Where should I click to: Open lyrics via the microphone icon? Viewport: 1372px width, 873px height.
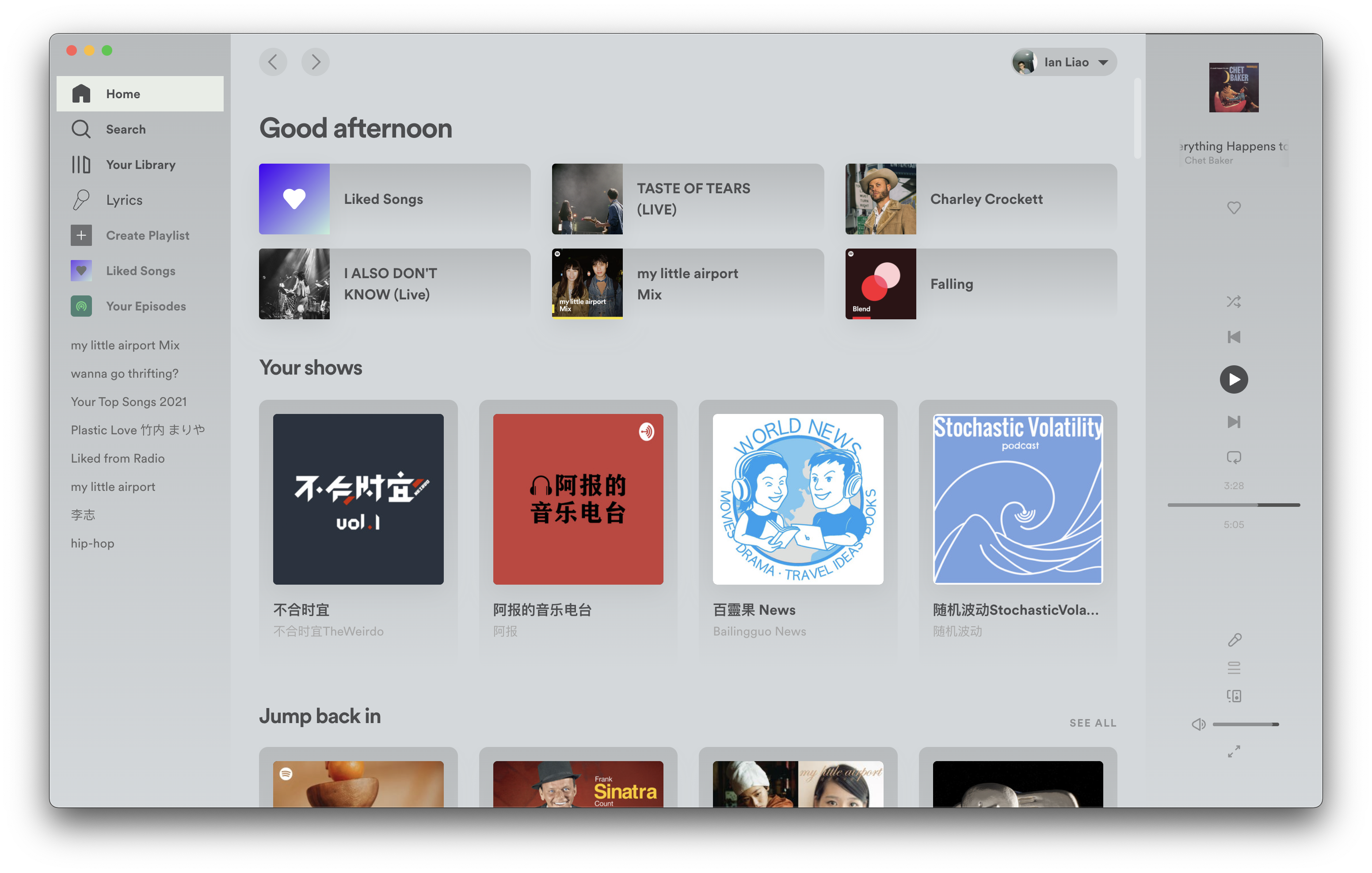1234,640
